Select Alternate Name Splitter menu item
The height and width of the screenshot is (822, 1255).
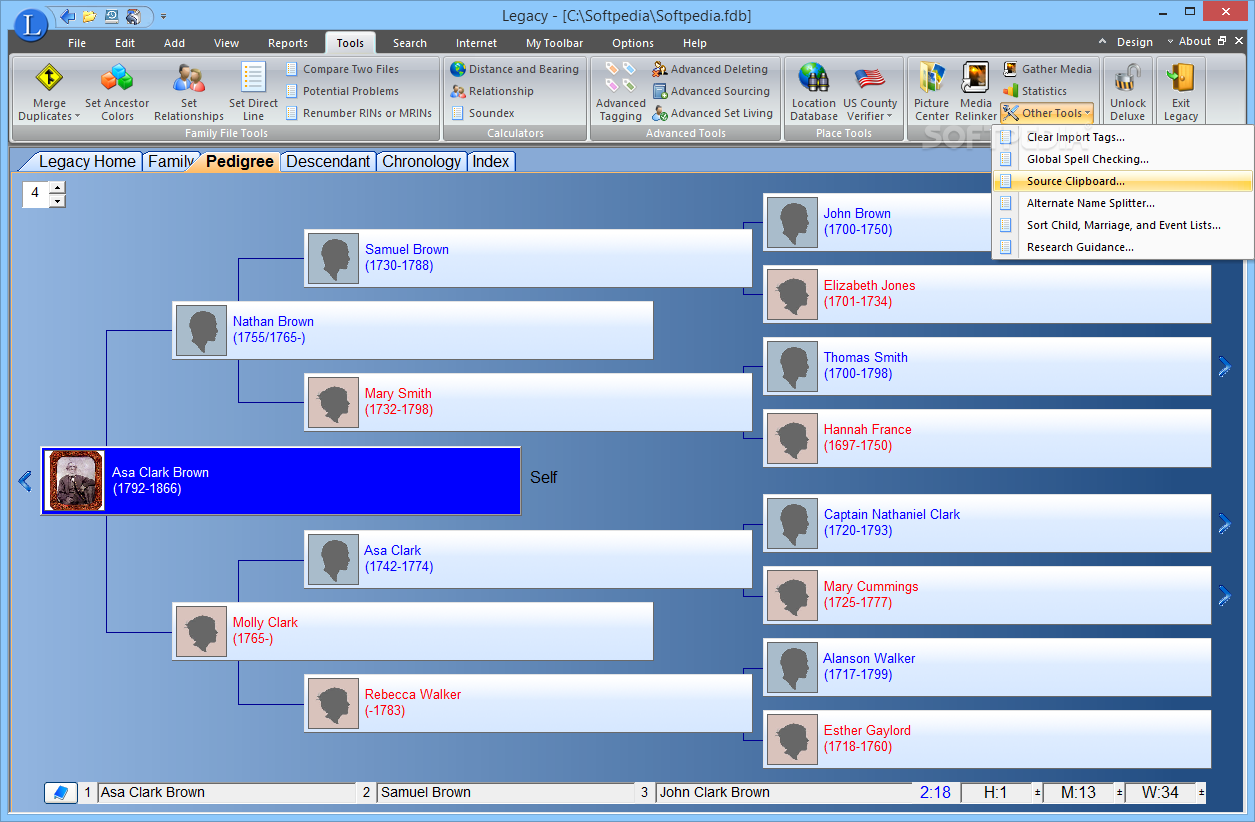(1122, 203)
